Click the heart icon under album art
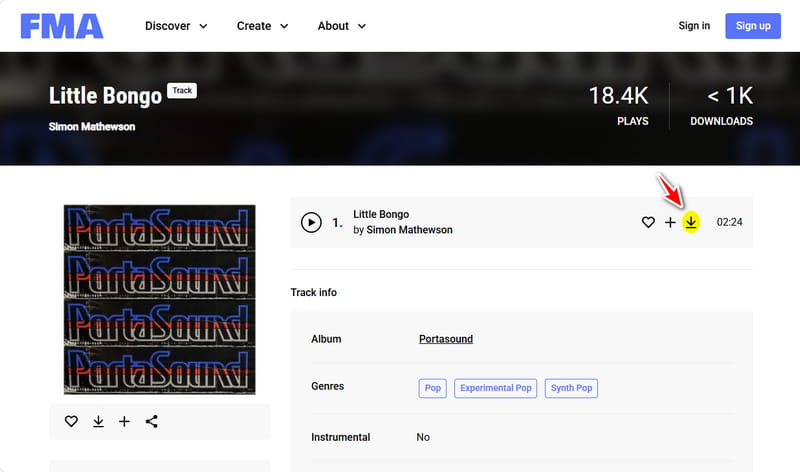 coord(71,421)
